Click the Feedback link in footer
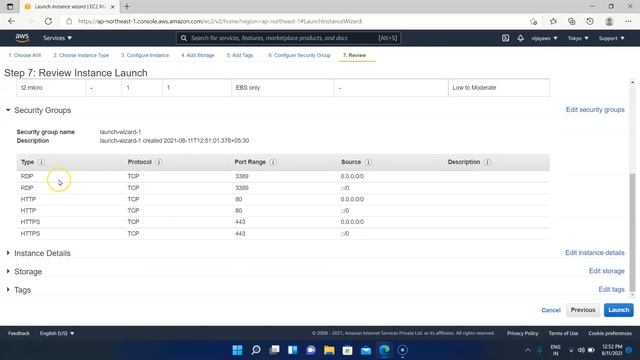This screenshot has width=640, height=360. 19,333
